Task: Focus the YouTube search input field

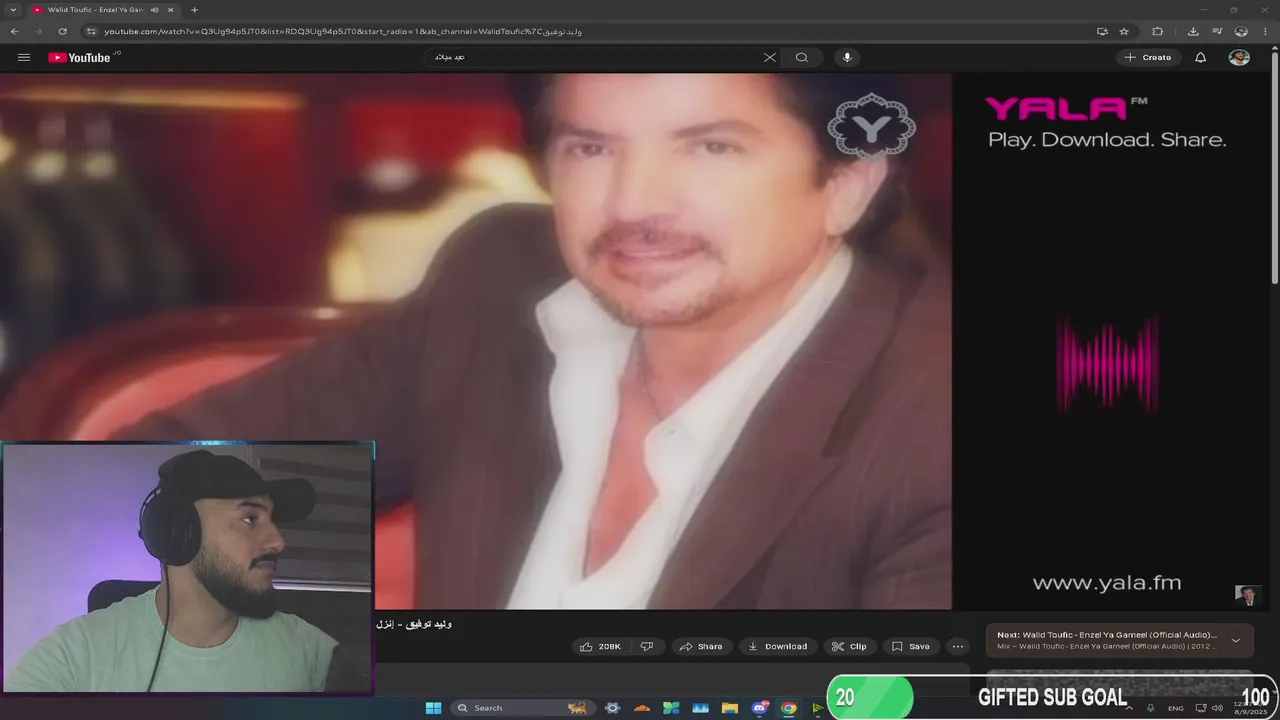Action: pos(595,57)
